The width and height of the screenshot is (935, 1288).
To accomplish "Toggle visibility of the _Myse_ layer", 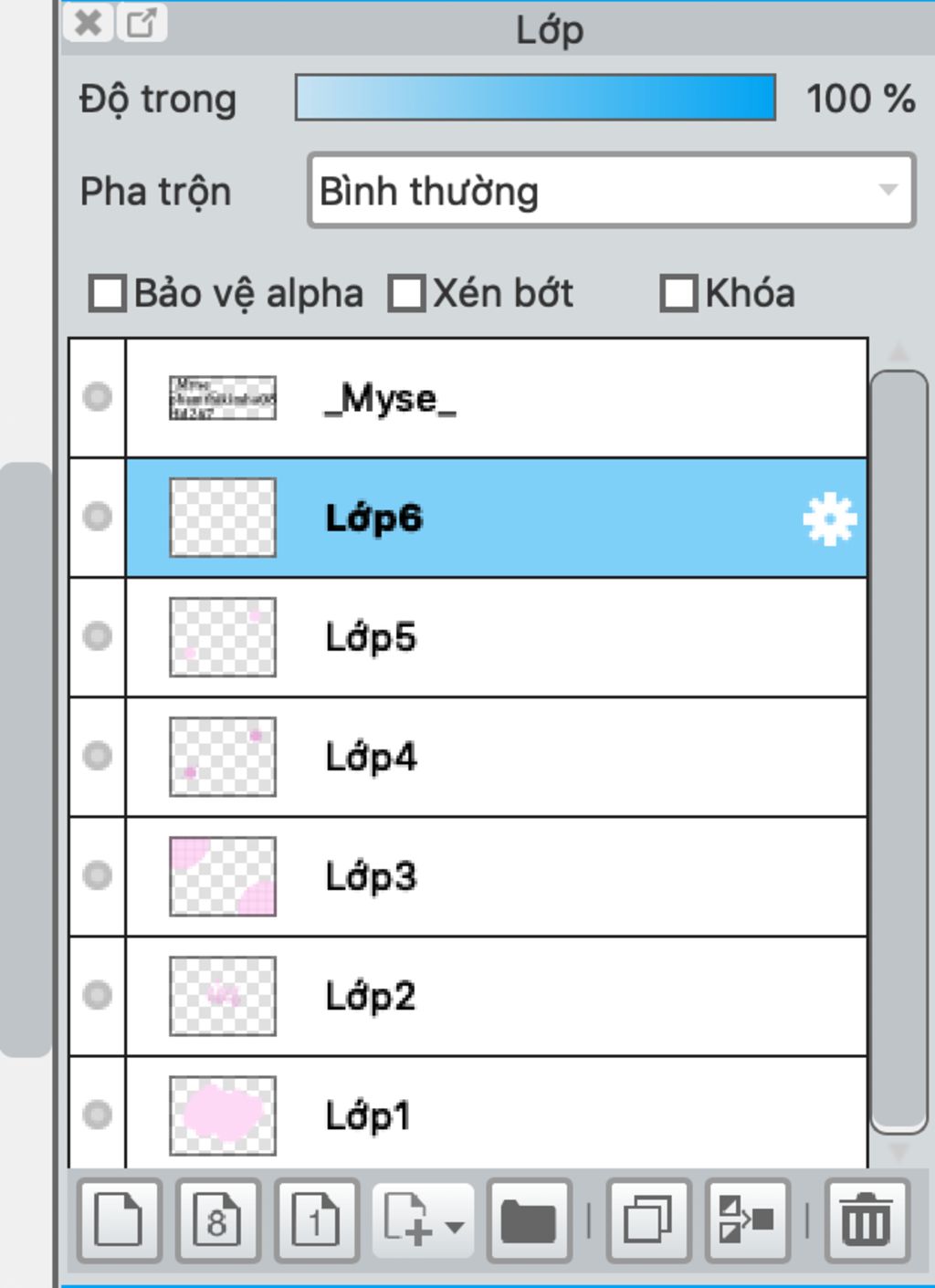I will [x=98, y=397].
